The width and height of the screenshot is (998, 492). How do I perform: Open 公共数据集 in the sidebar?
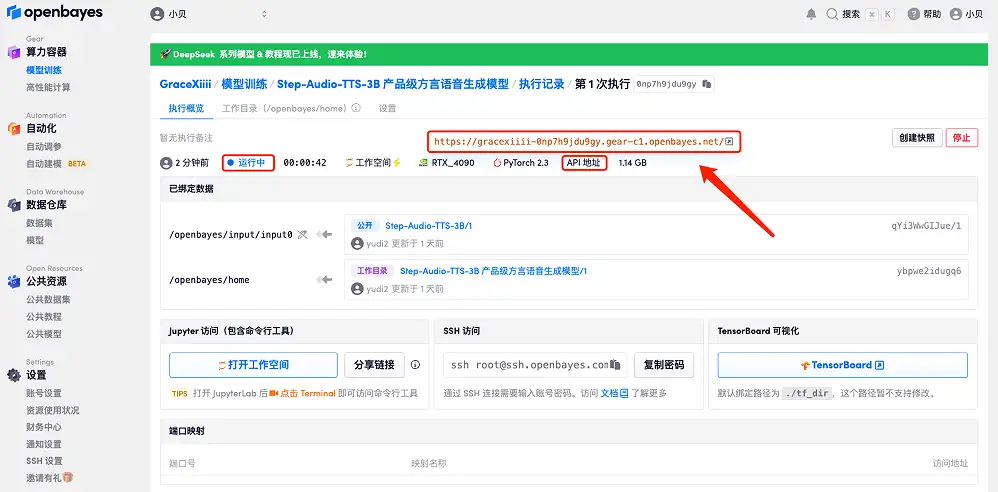point(48,299)
